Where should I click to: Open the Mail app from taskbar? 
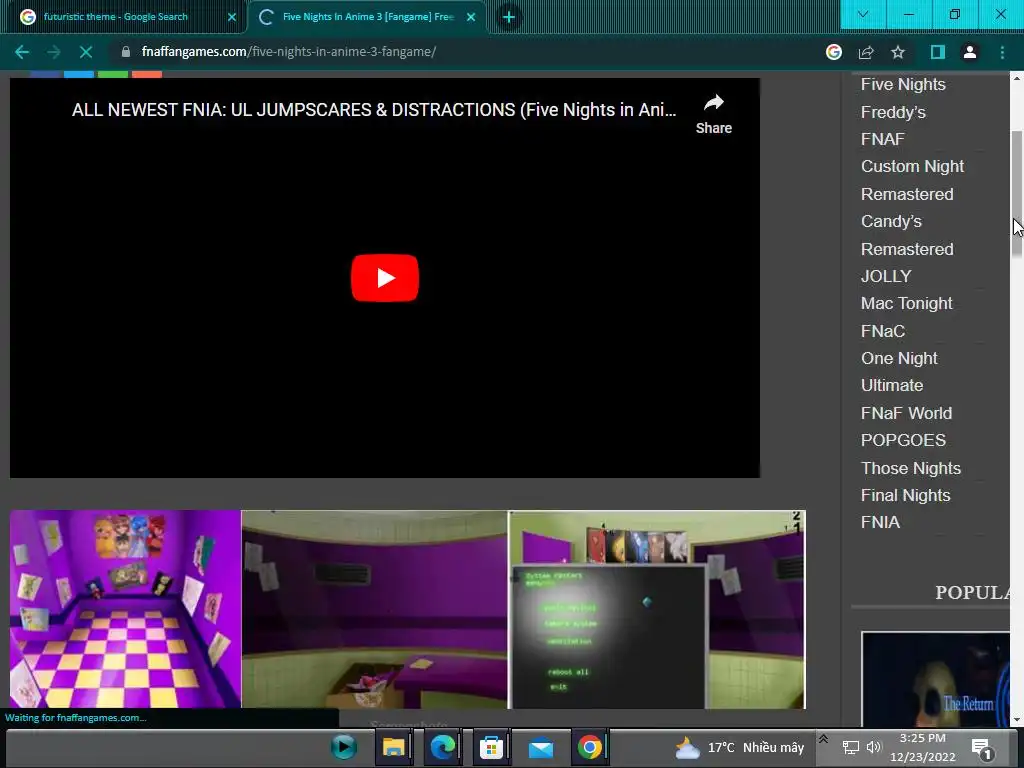541,747
